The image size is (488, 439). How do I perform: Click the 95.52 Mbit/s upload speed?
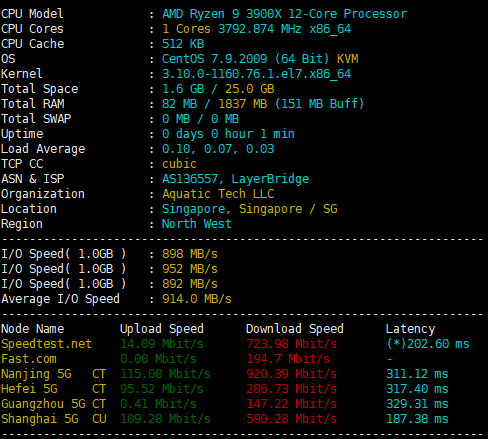pos(162,389)
